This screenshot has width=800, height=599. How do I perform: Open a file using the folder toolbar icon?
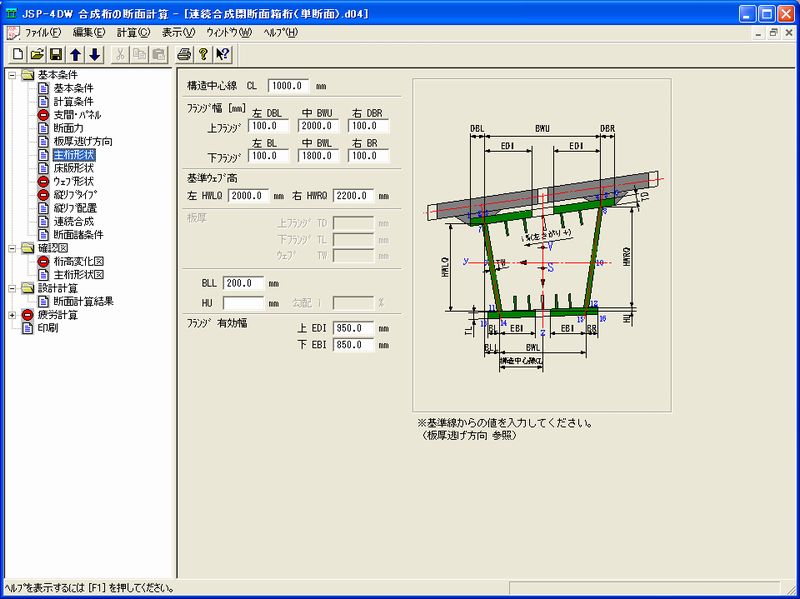pyautogui.click(x=37, y=56)
